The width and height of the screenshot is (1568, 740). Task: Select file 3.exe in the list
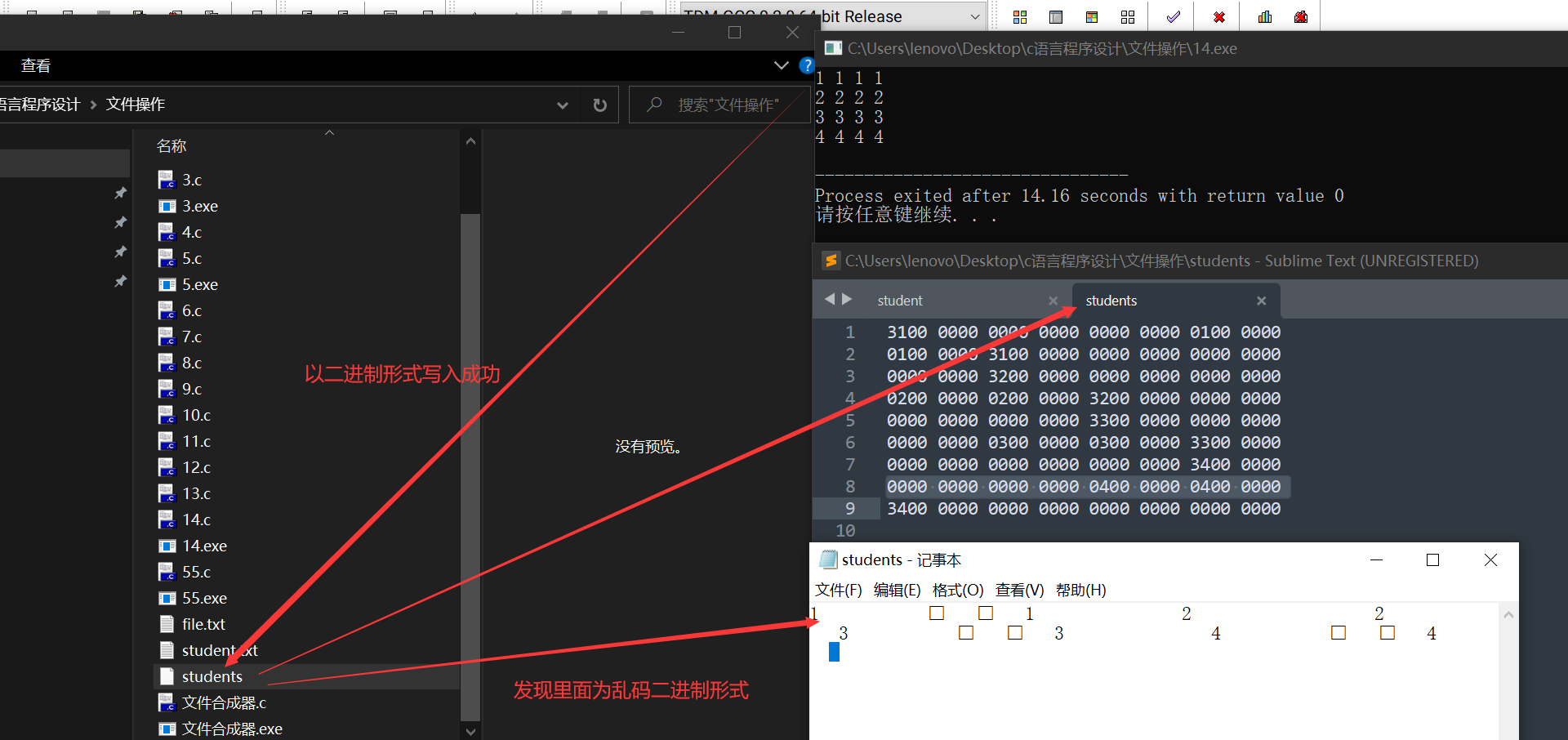200,206
